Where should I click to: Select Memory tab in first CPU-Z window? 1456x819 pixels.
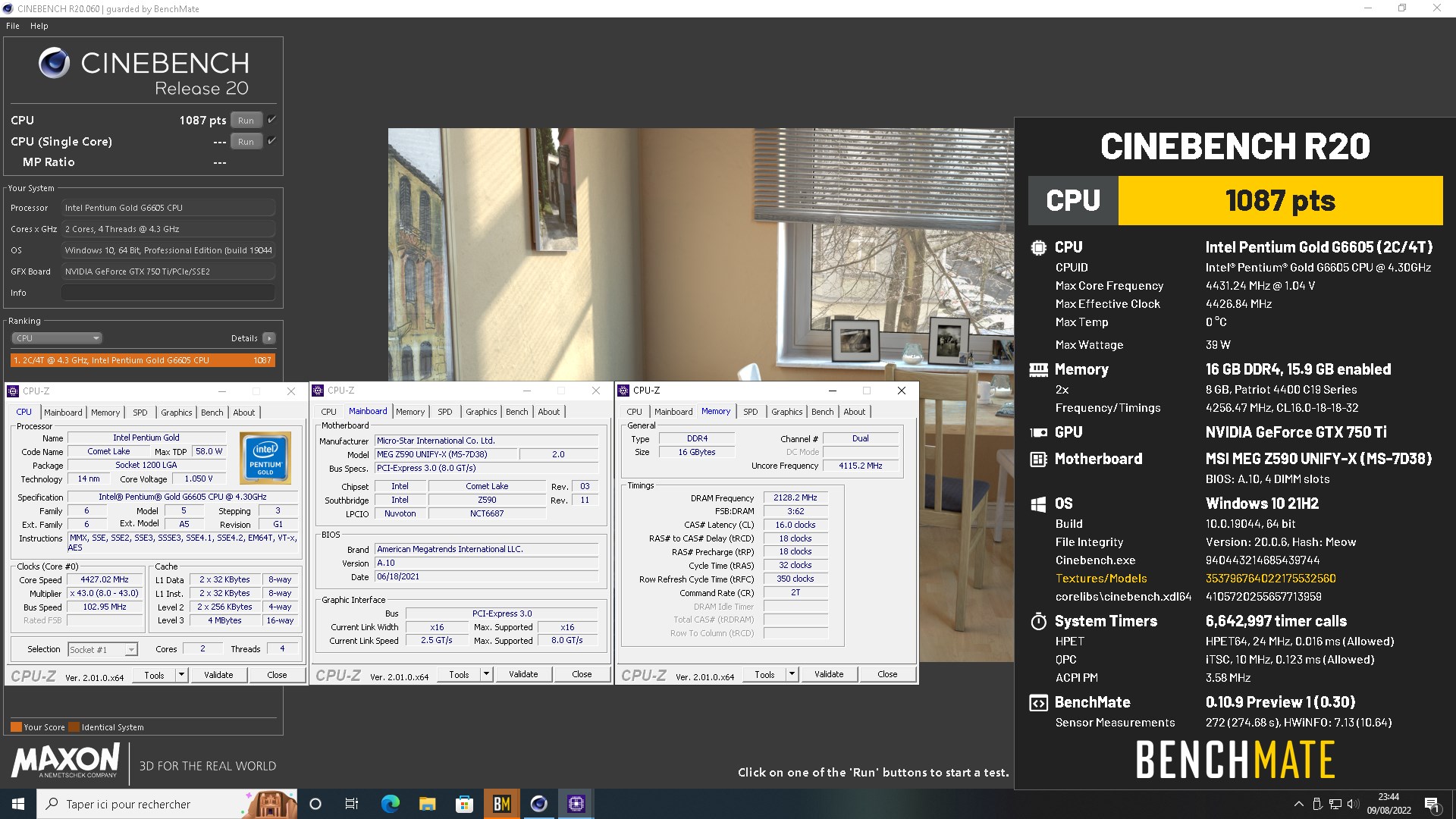(x=105, y=413)
